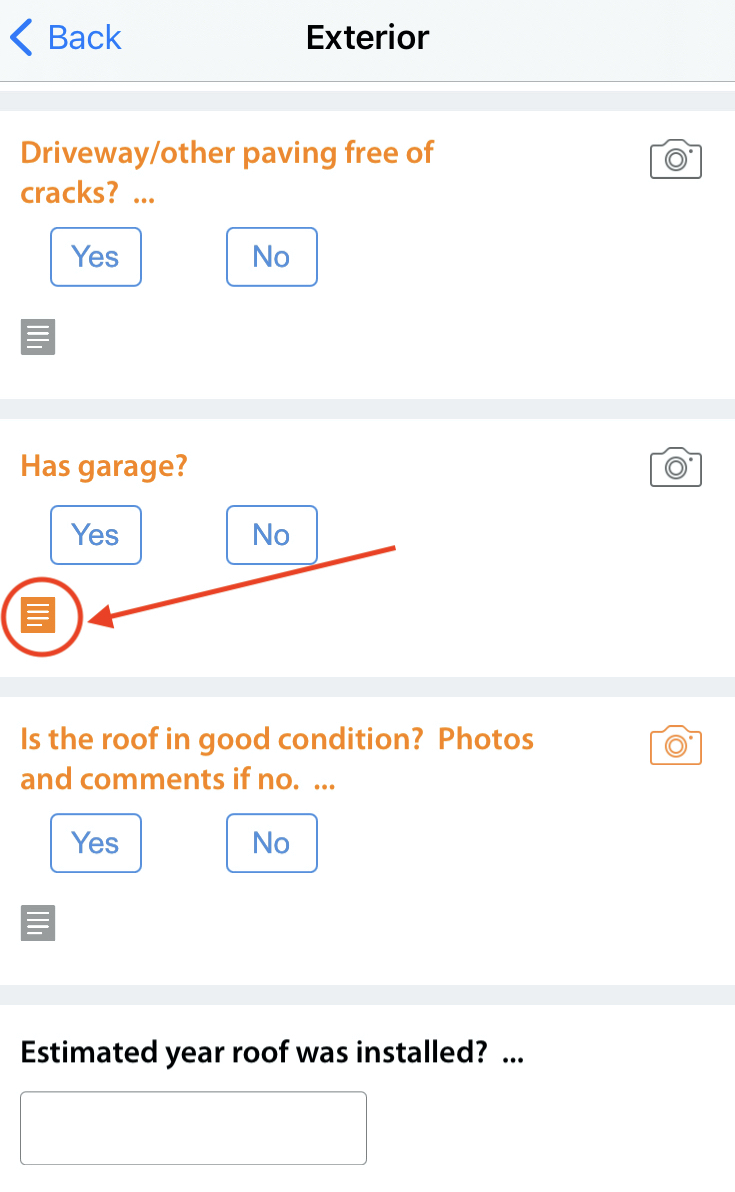Answer No for roof in good condition
Image resolution: width=735 pixels, height=1192 pixels.
[271, 843]
